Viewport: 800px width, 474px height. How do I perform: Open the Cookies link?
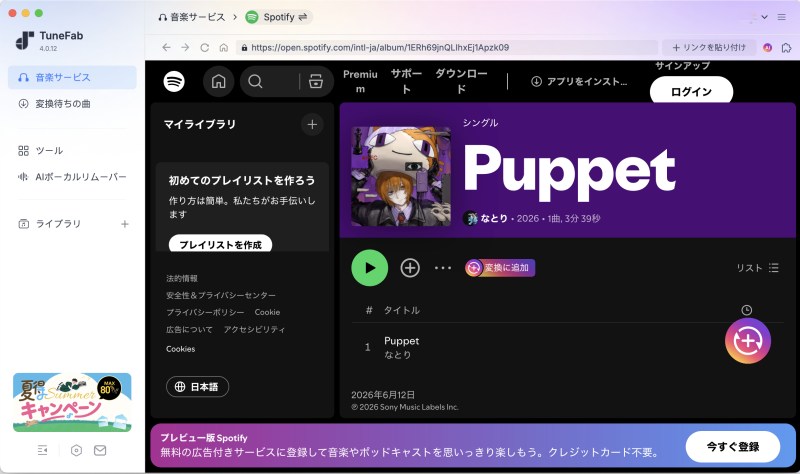pos(181,349)
